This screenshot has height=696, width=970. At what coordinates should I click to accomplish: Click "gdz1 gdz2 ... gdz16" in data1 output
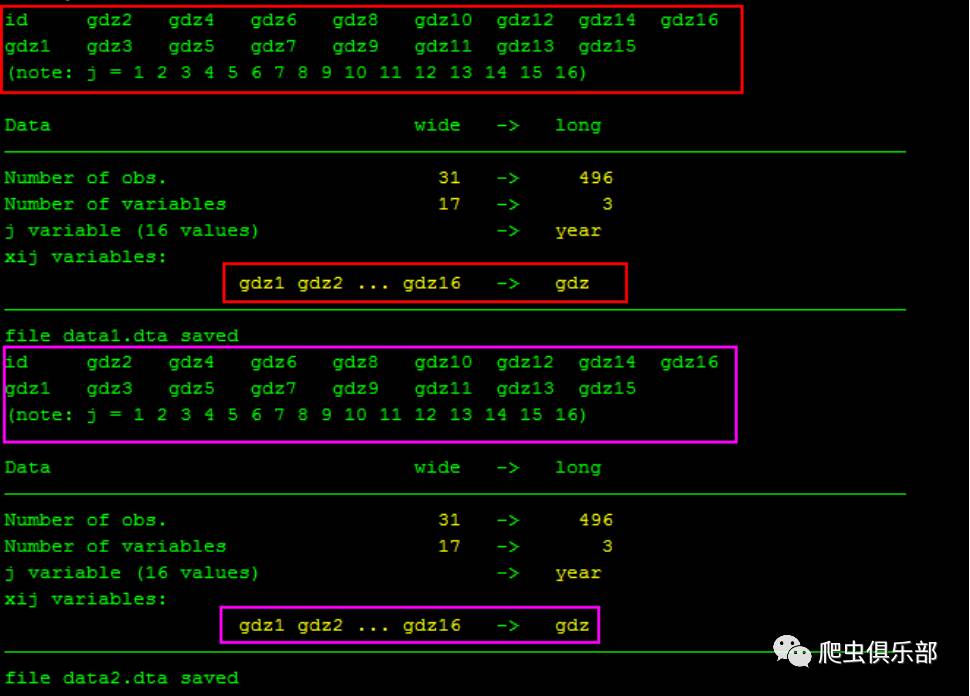point(350,283)
